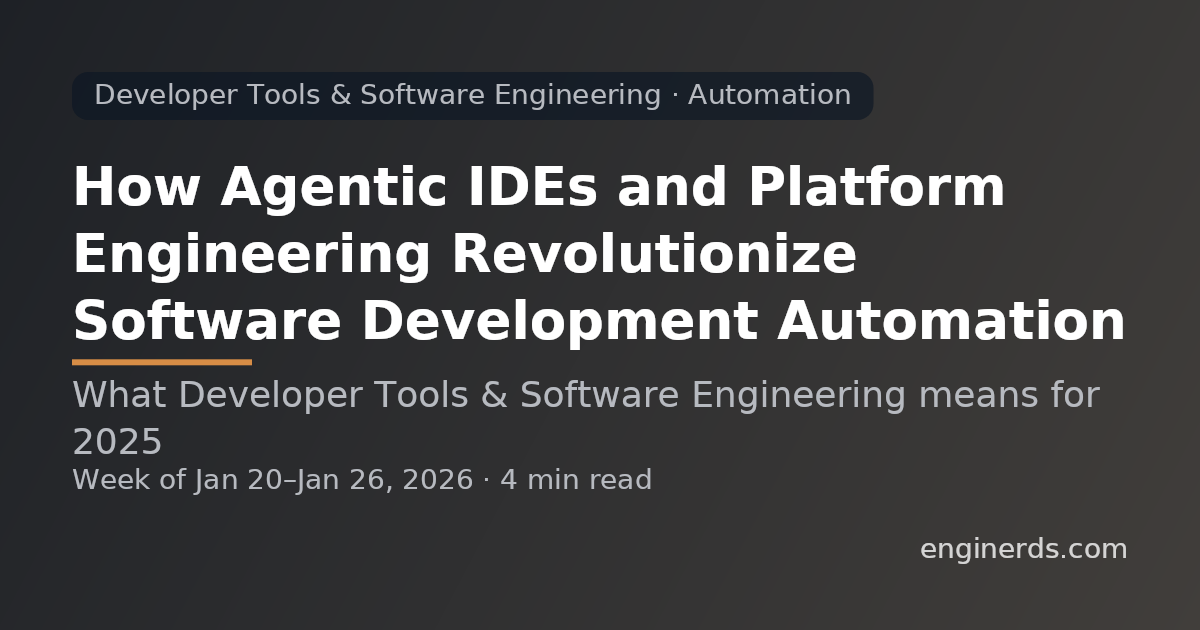Click the 4 min read label

click(x=577, y=479)
